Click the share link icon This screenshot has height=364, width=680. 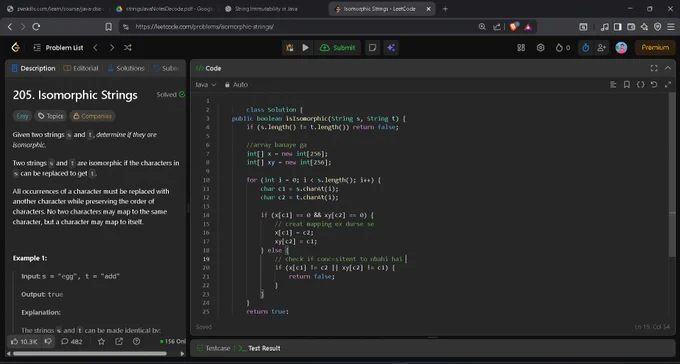(119, 341)
